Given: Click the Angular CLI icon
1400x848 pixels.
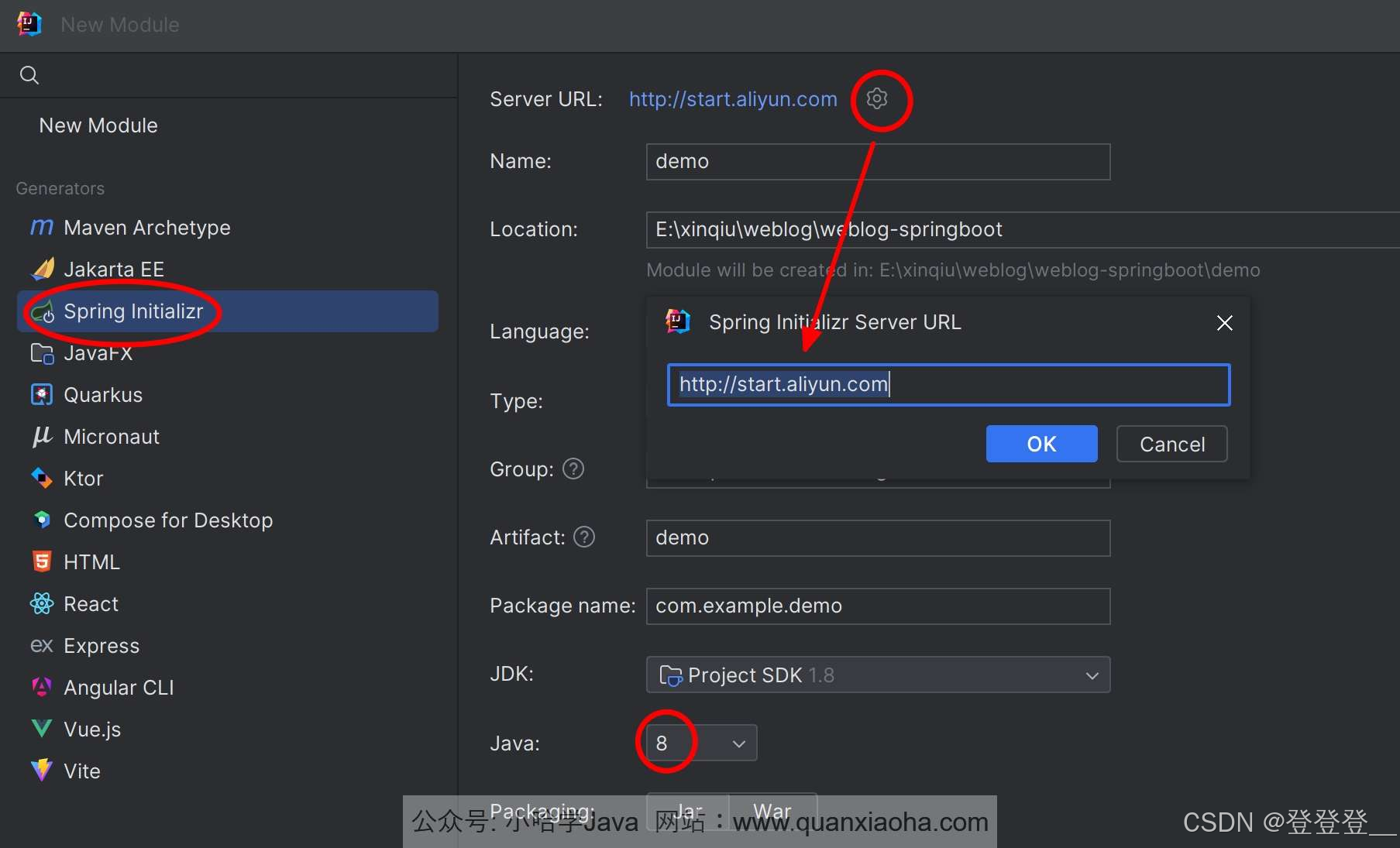Looking at the screenshot, I should [x=42, y=687].
